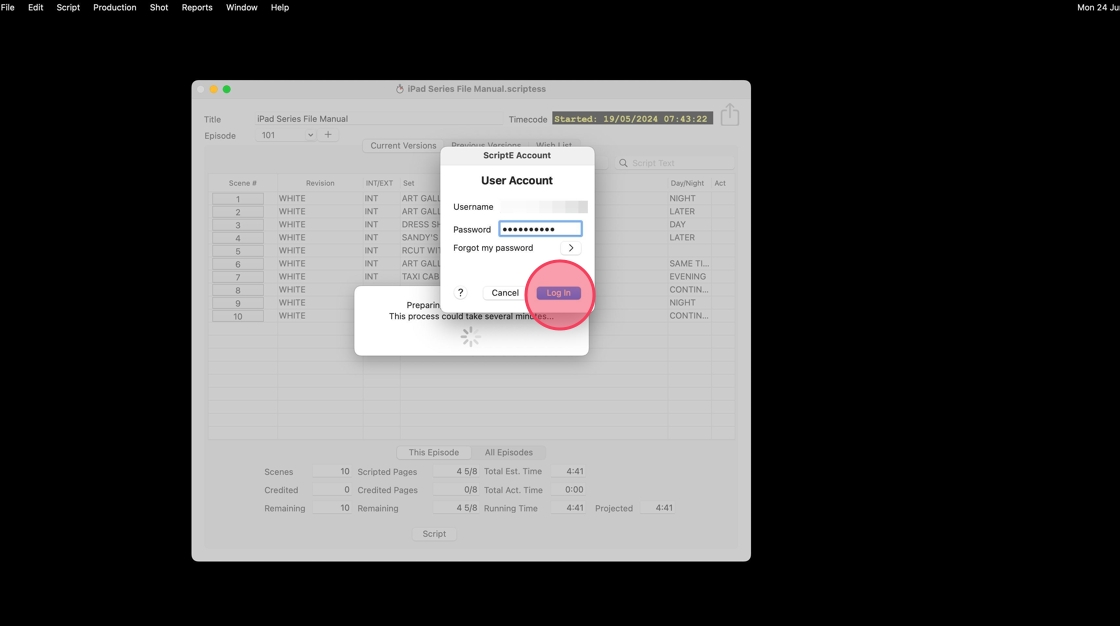This screenshot has width=1120, height=626.
Task: Open the Production menu
Action: 114,7
